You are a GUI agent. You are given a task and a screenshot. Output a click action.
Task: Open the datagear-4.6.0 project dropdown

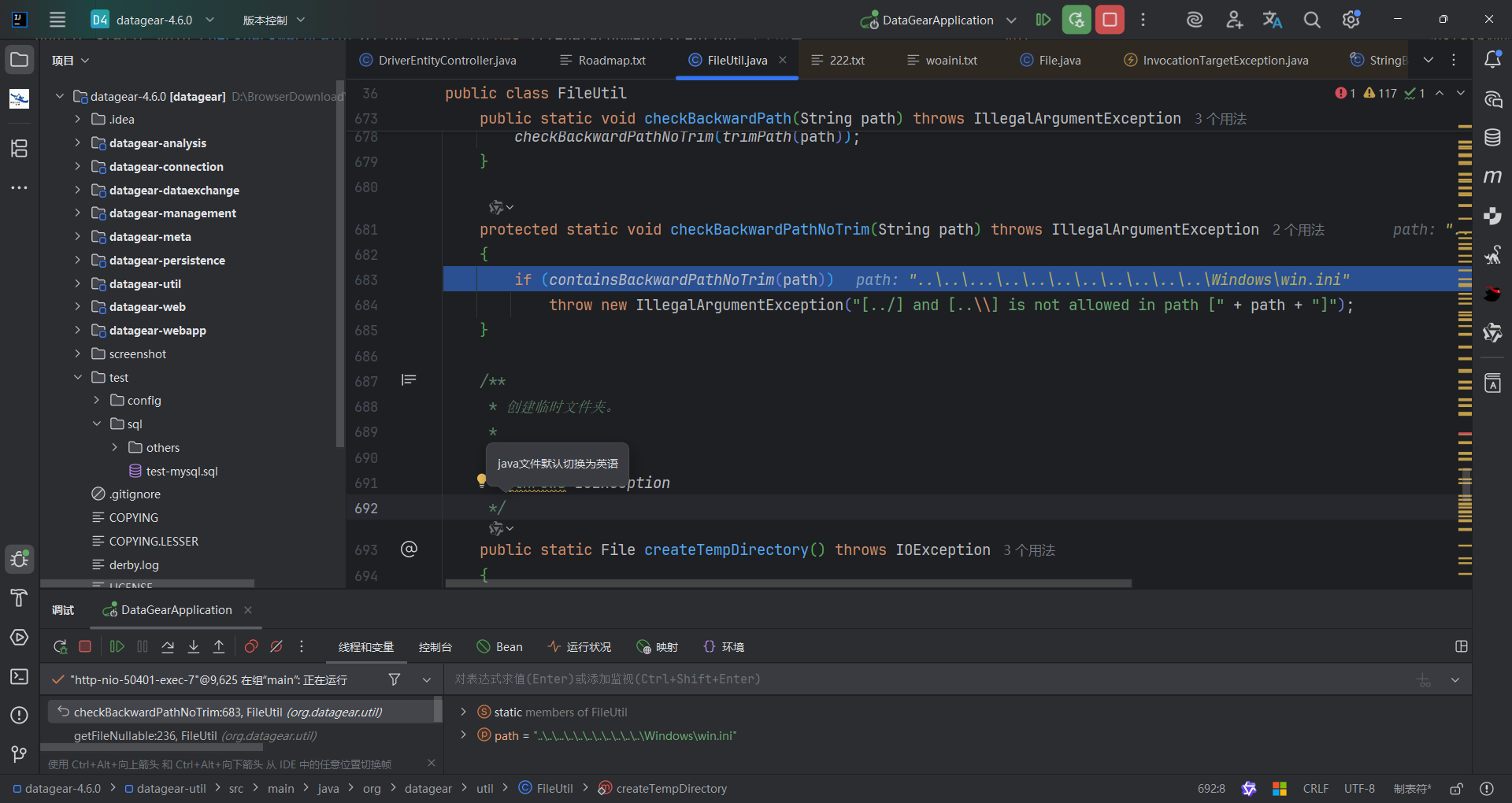point(153,20)
